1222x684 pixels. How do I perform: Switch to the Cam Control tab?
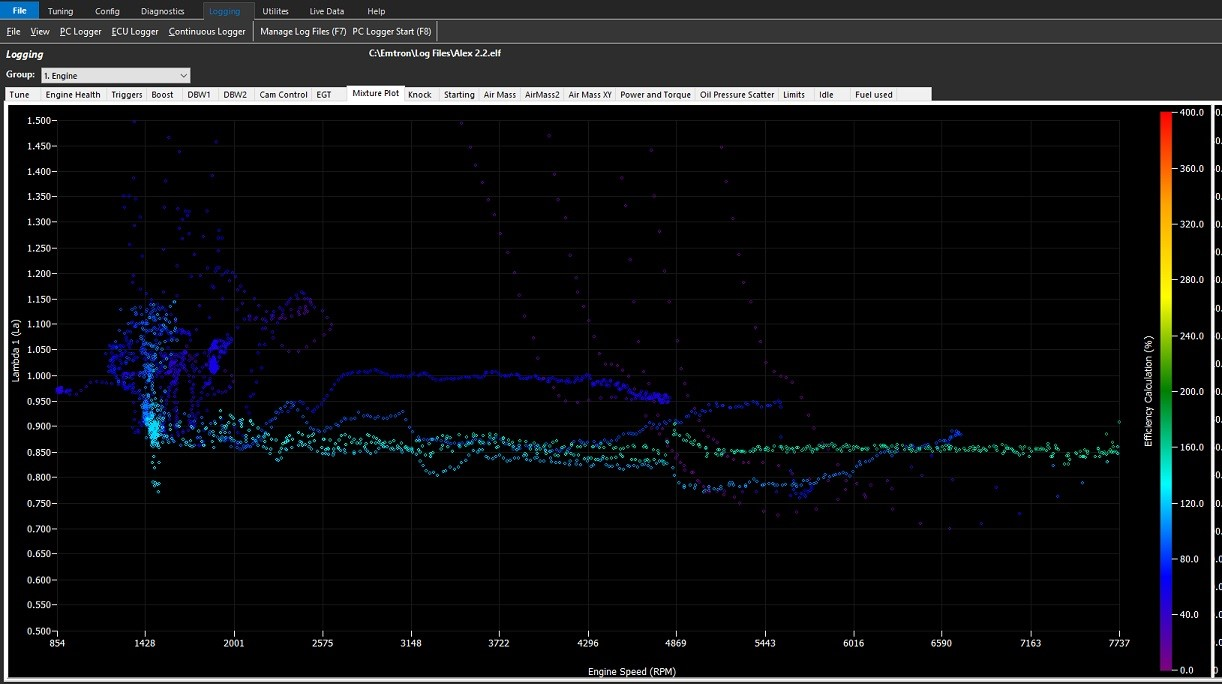pos(283,95)
